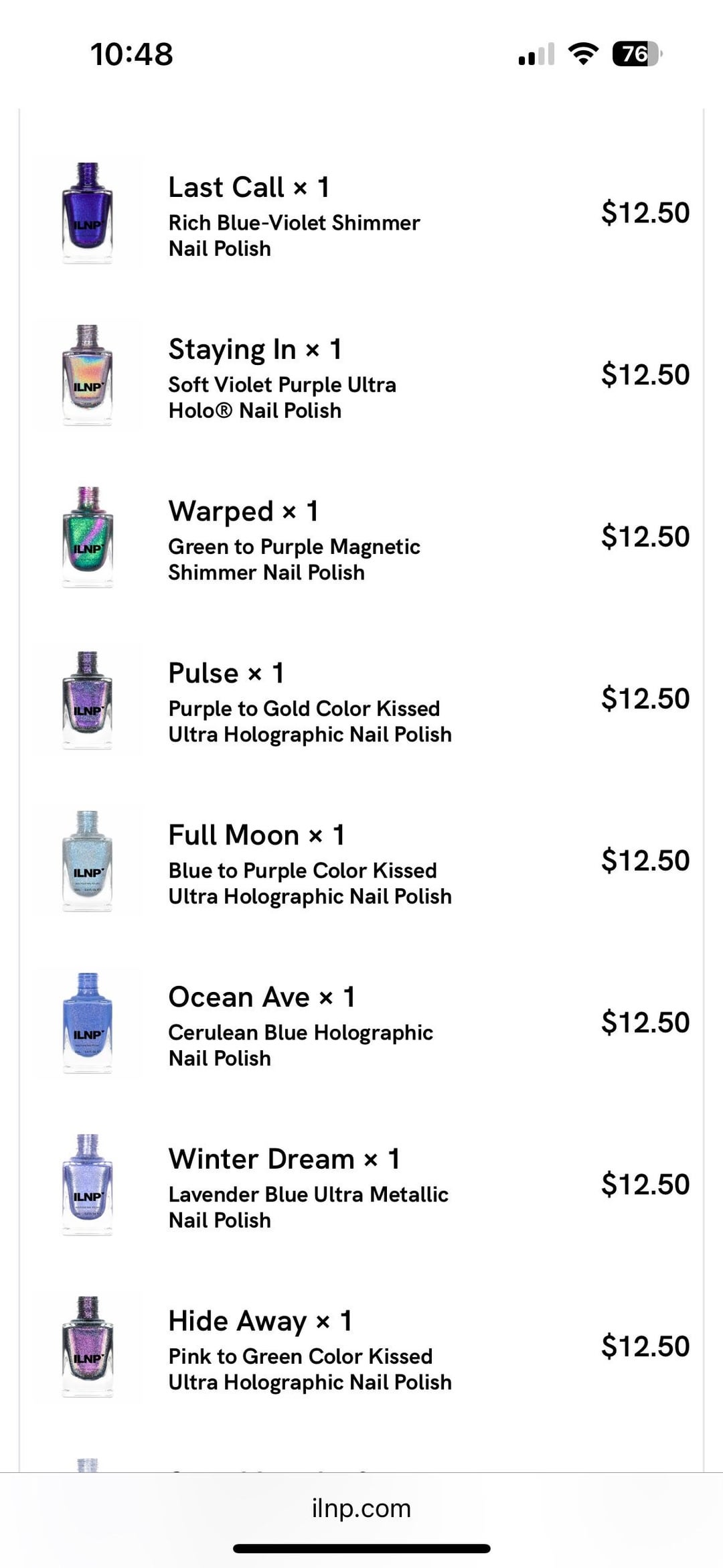The image size is (723, 1568).
Task: Tap the Last Call polish bottle thumbnail
Action: (x=88, y=212)
